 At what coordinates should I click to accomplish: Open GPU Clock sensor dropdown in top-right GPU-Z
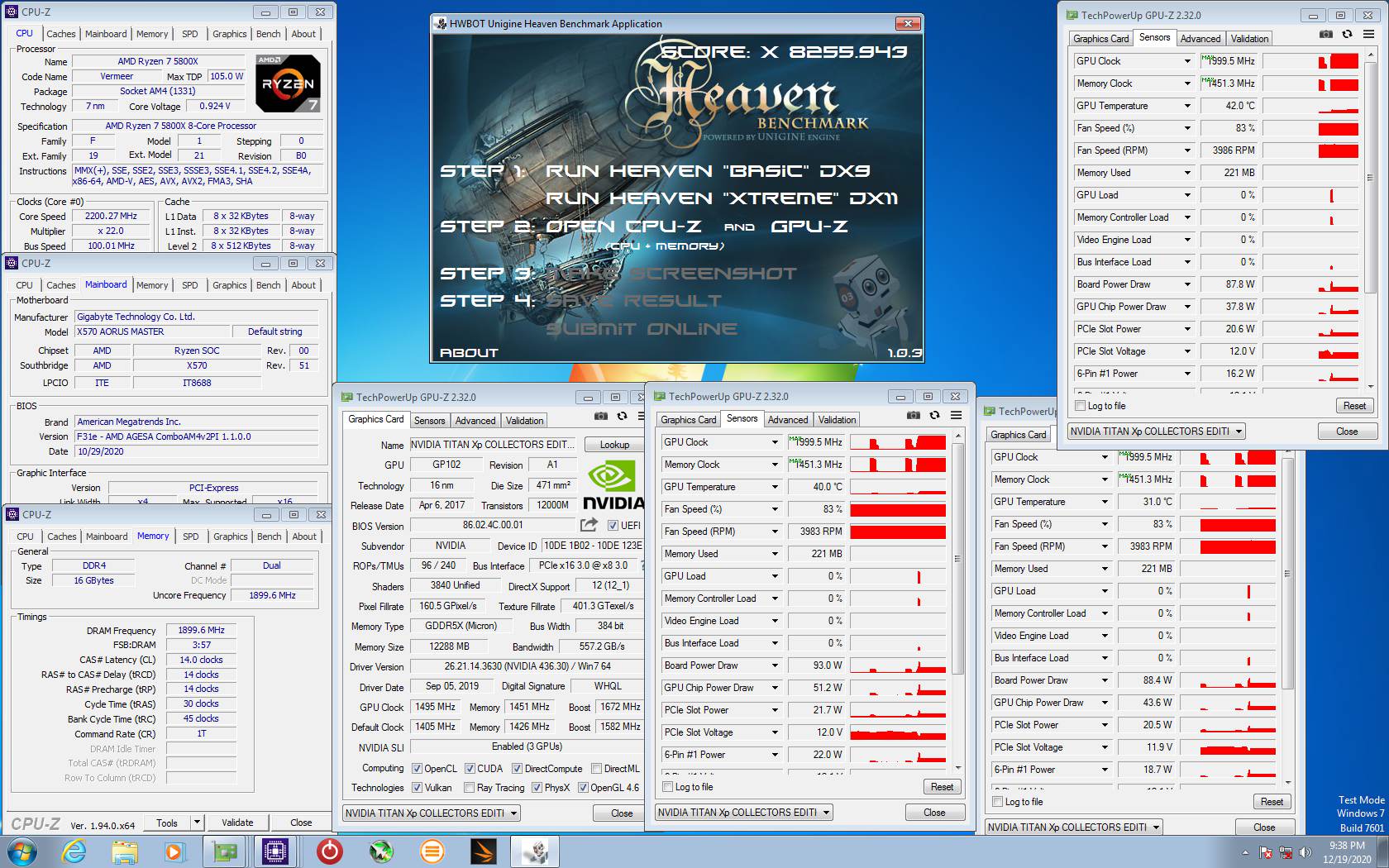click(1187, 61)
